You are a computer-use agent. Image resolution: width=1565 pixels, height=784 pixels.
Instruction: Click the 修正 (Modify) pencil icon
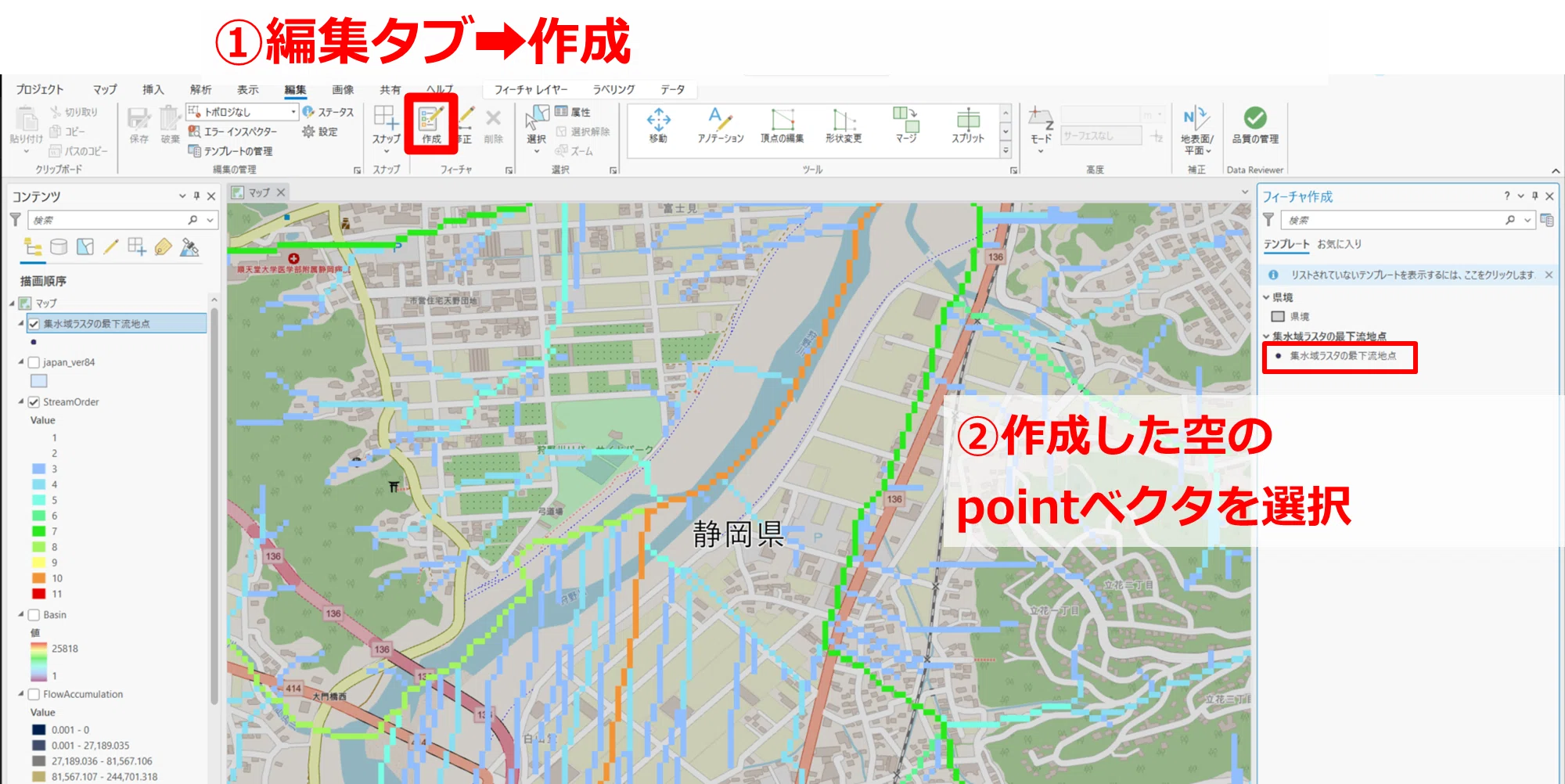pos(466,120)
